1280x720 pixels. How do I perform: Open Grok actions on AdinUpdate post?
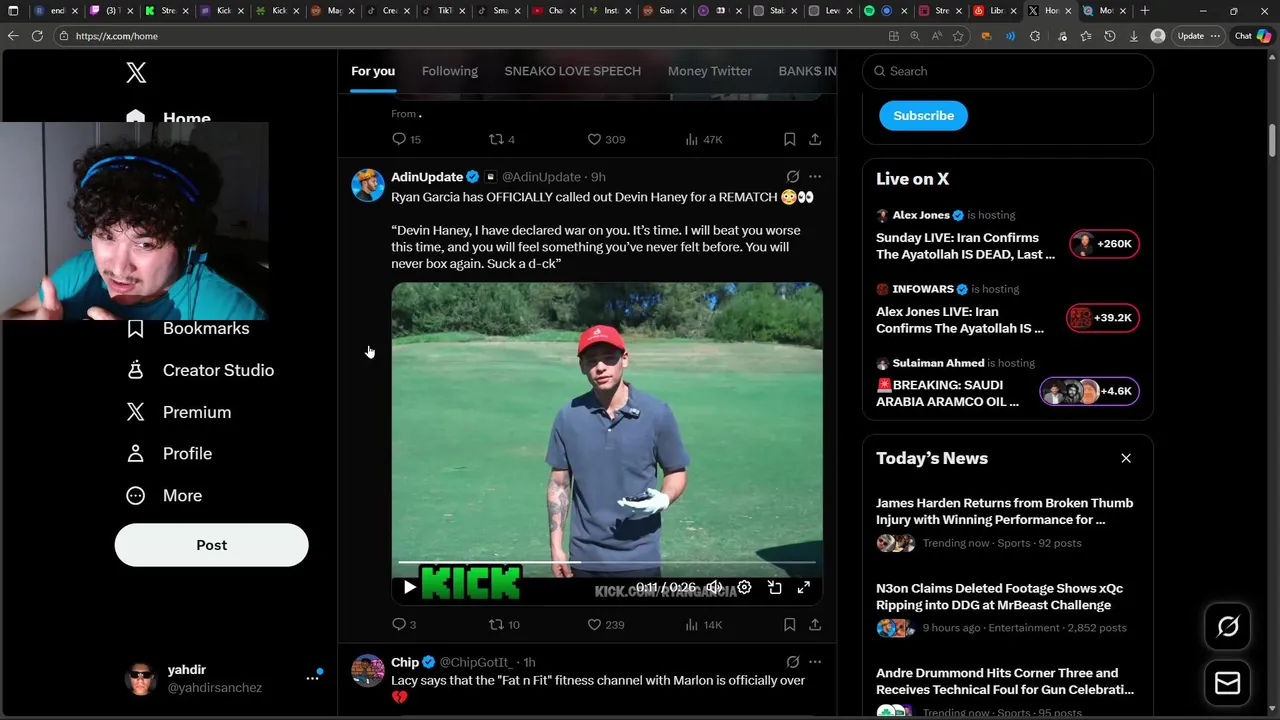pos(793,177)
